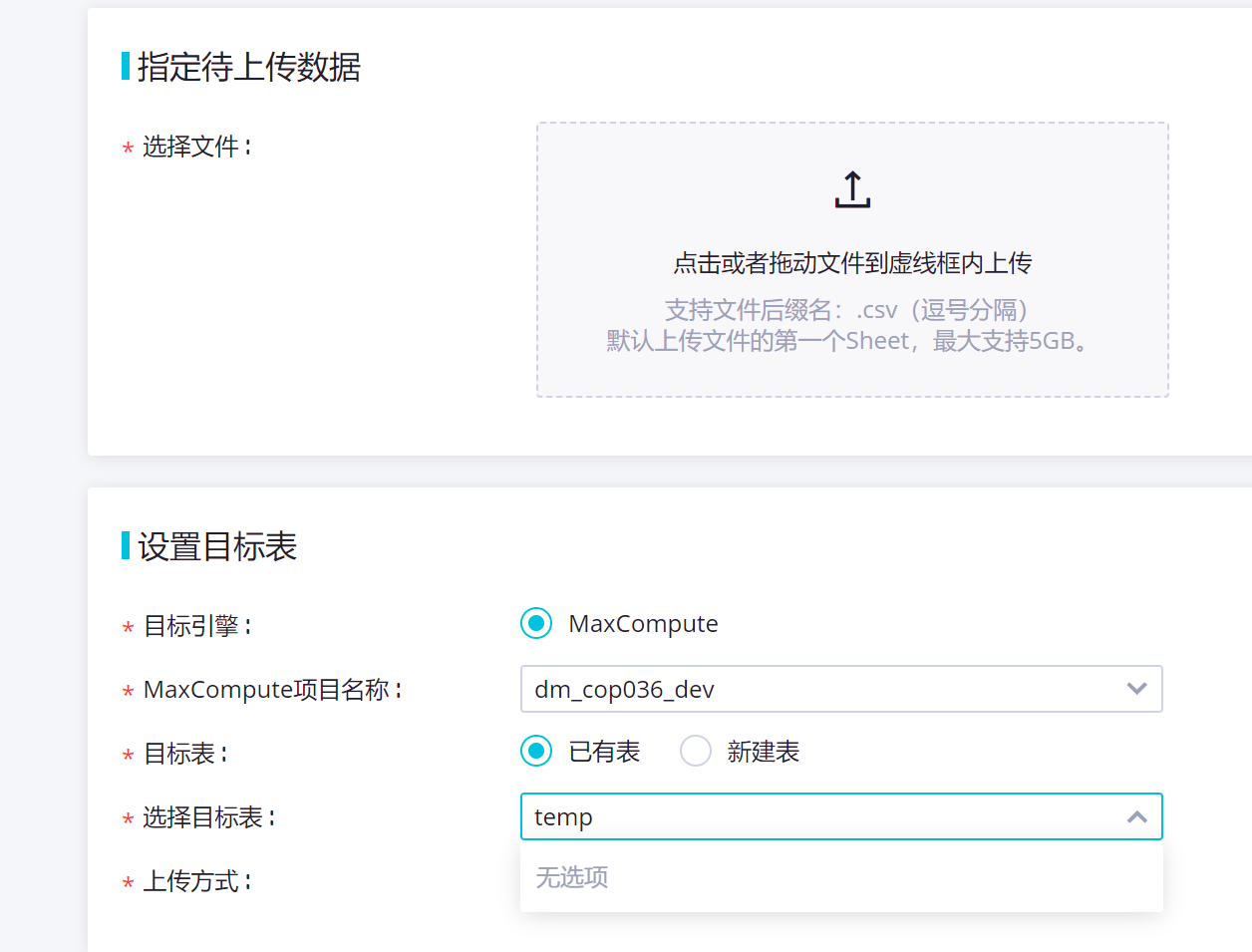
Task: Click the 目标引擎 field label
Action: pyautogui.click(x=197, y=626)
